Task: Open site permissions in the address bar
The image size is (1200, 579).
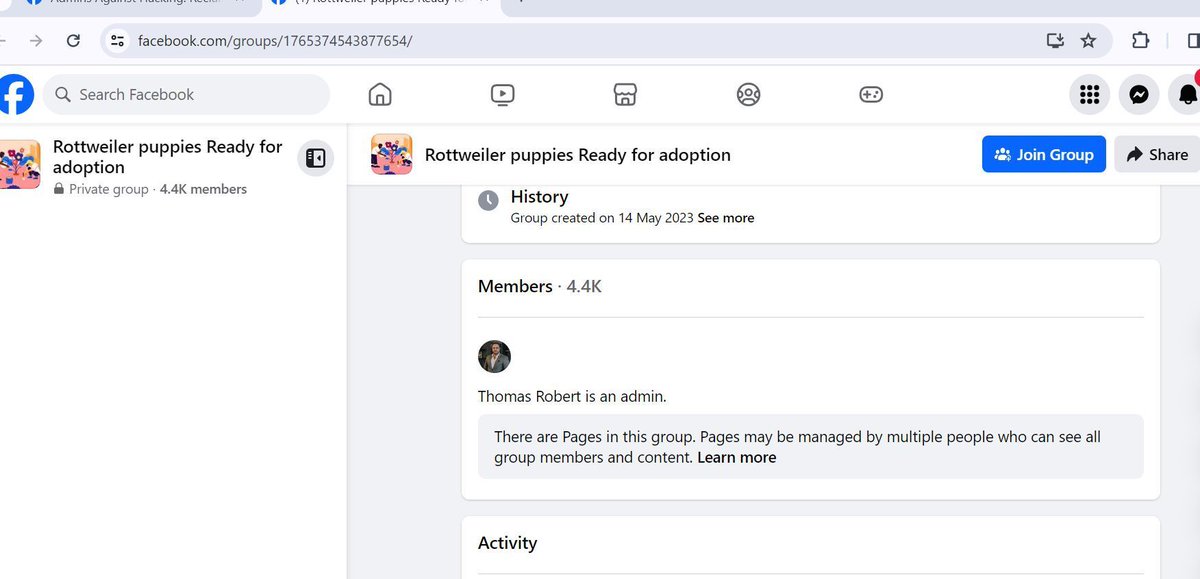Action: 117,41
